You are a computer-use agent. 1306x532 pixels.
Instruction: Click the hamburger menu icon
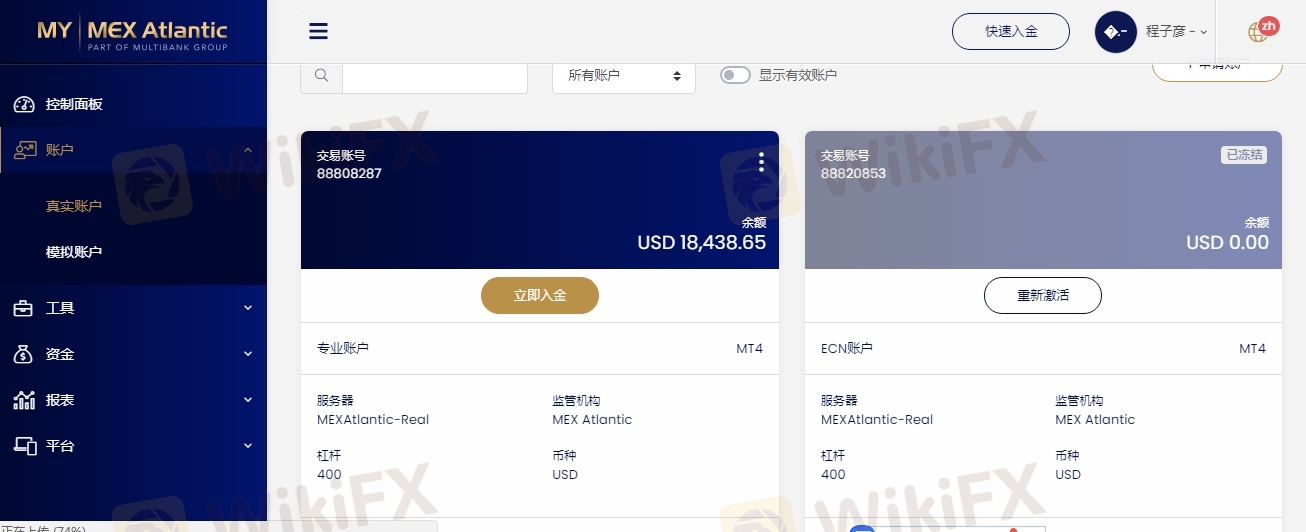point(318,31)
